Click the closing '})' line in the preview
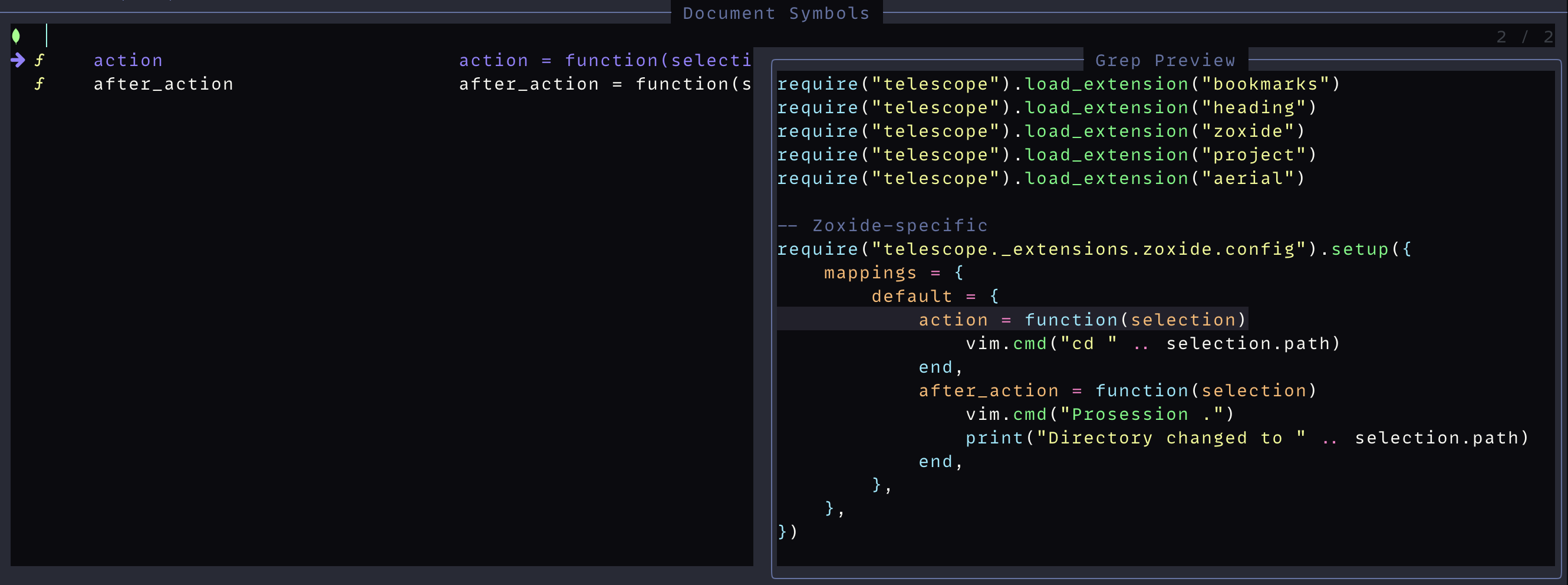1568x585 pixels. pos(788,532)
